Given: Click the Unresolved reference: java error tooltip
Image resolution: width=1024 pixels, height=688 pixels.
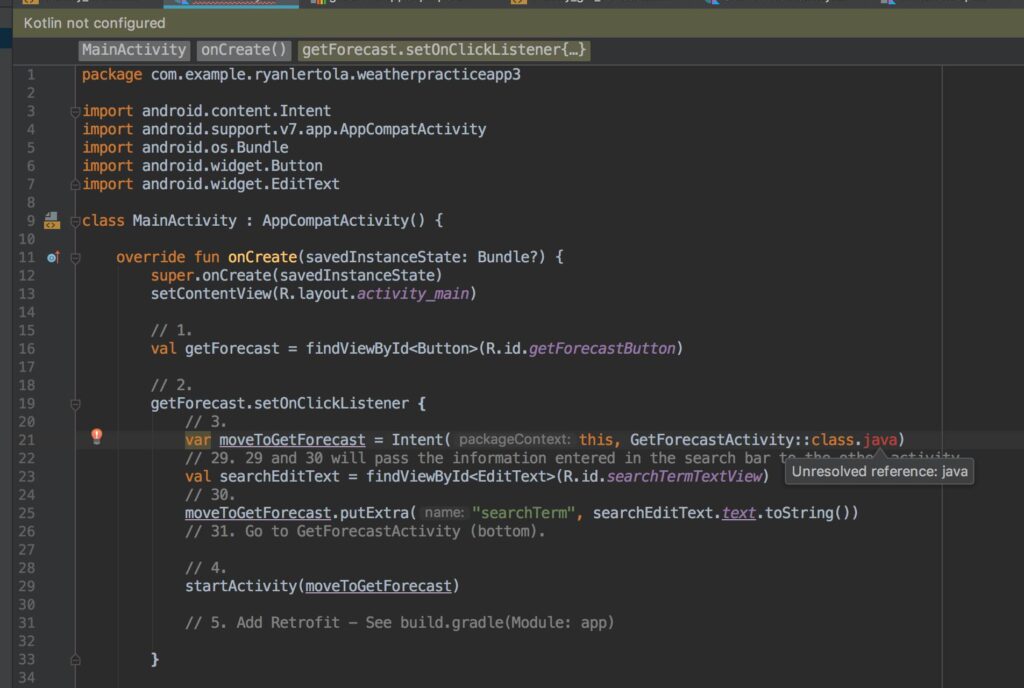Looking at the screenshot, I should point(878,471).
